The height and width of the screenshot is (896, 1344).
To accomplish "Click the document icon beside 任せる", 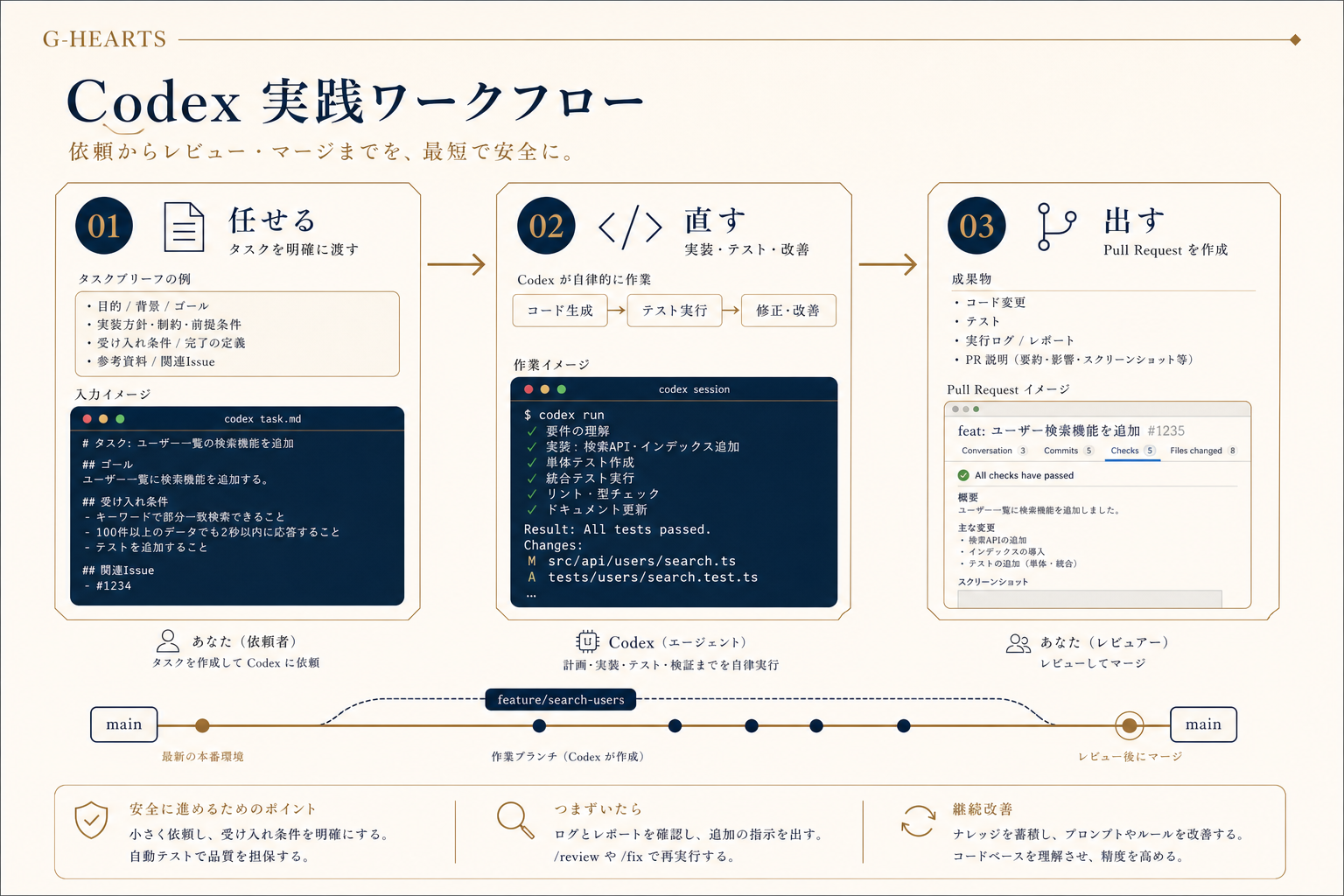I will (184, 227).
